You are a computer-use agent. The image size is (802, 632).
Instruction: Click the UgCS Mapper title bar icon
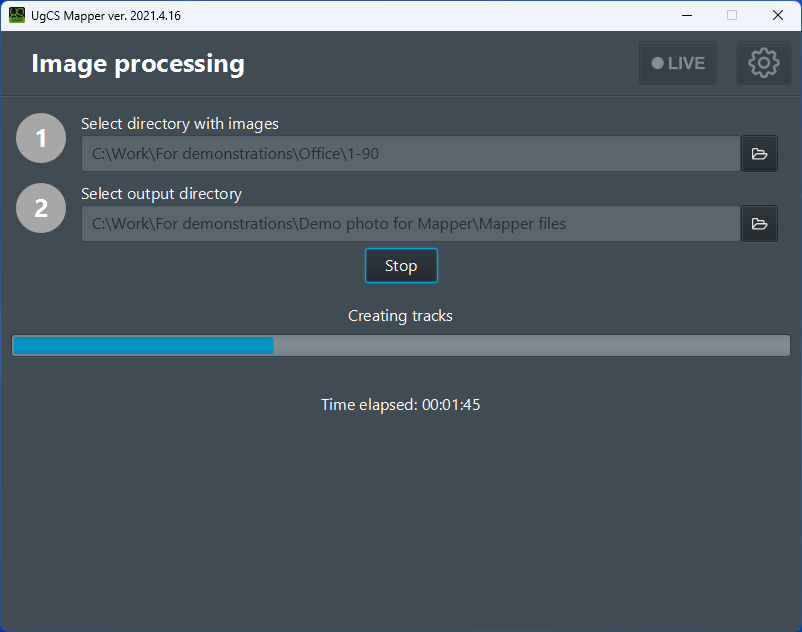point(16,15)
